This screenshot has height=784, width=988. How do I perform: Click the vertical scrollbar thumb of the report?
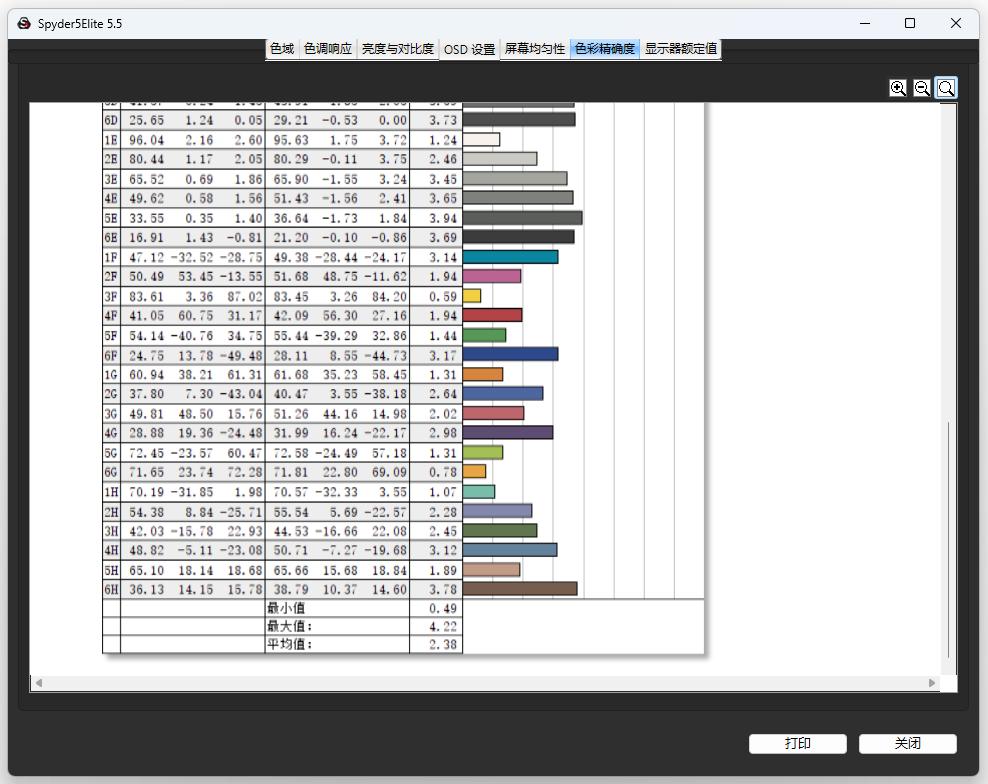click(x=949, y=540)
